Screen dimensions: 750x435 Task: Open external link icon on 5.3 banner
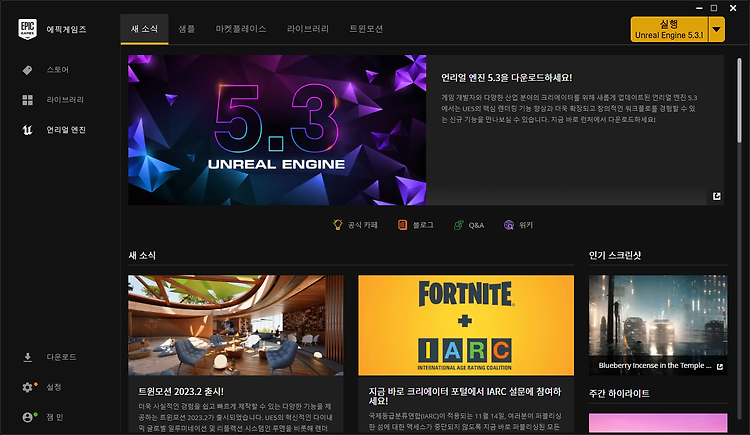716,196
